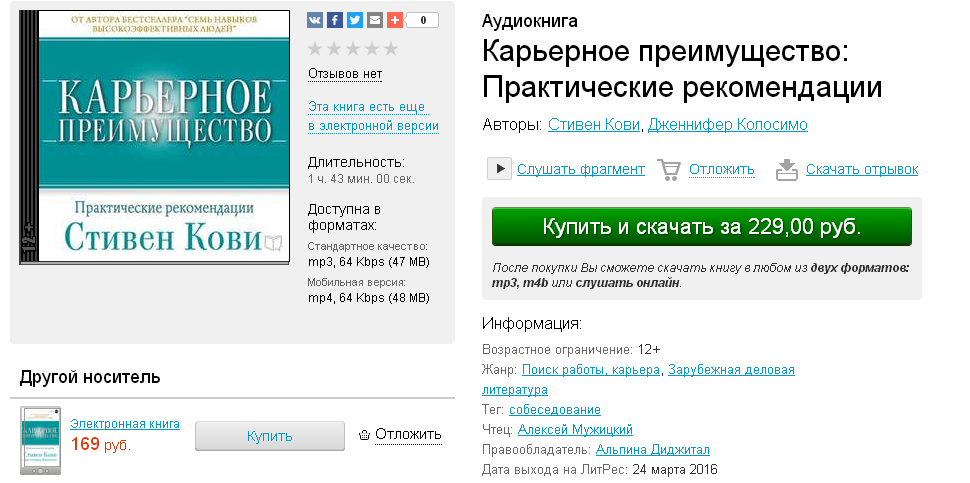Open the ebook cover thumbnail
Screen dimensions: 970x483
tap(40, 440)
